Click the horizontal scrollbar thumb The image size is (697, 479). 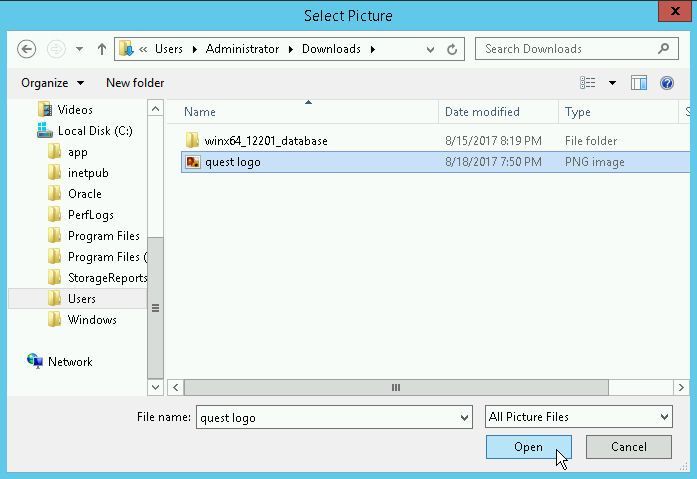click(x=396, y=387)
